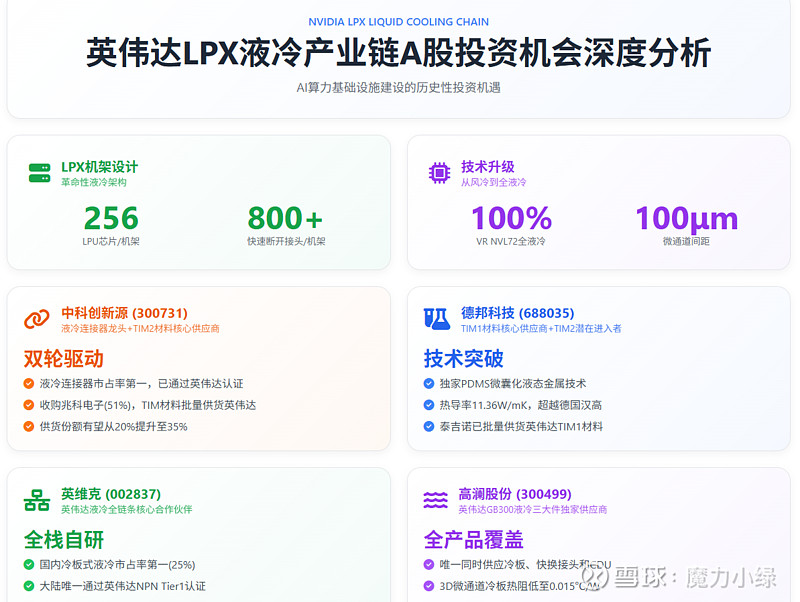Click the purple waves icon for 高澜股份
The width and height of the screenshot is (800, 602).
(x=436, y=500)
